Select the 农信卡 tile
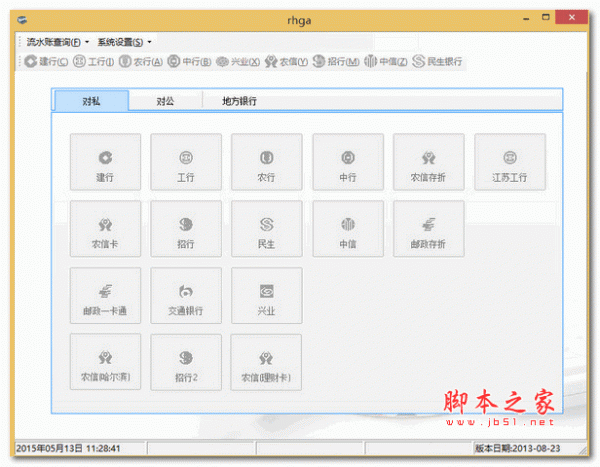The image size is (600, 467). 105,229
